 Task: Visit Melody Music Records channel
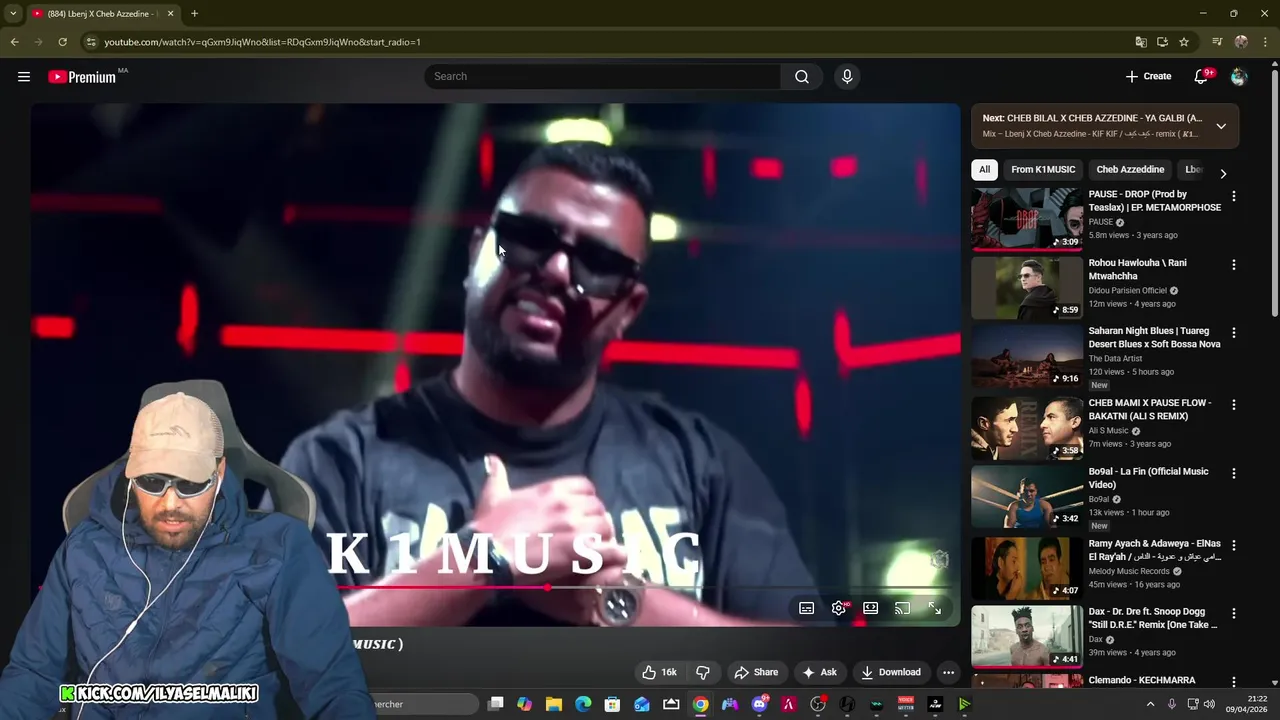tap(1129, 571)
